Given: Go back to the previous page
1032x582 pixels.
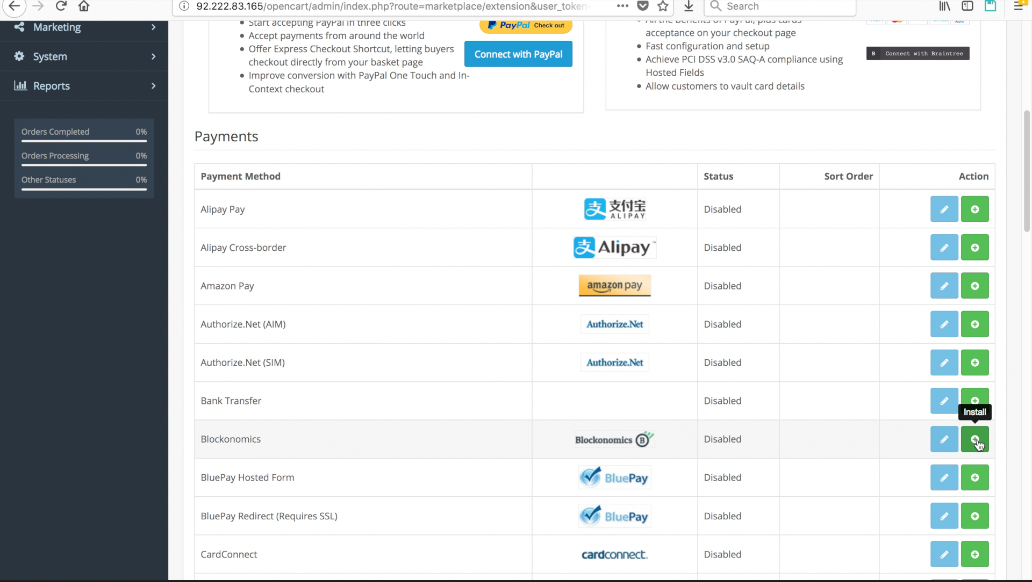Looking at the screenshot, I should (14, 6).
